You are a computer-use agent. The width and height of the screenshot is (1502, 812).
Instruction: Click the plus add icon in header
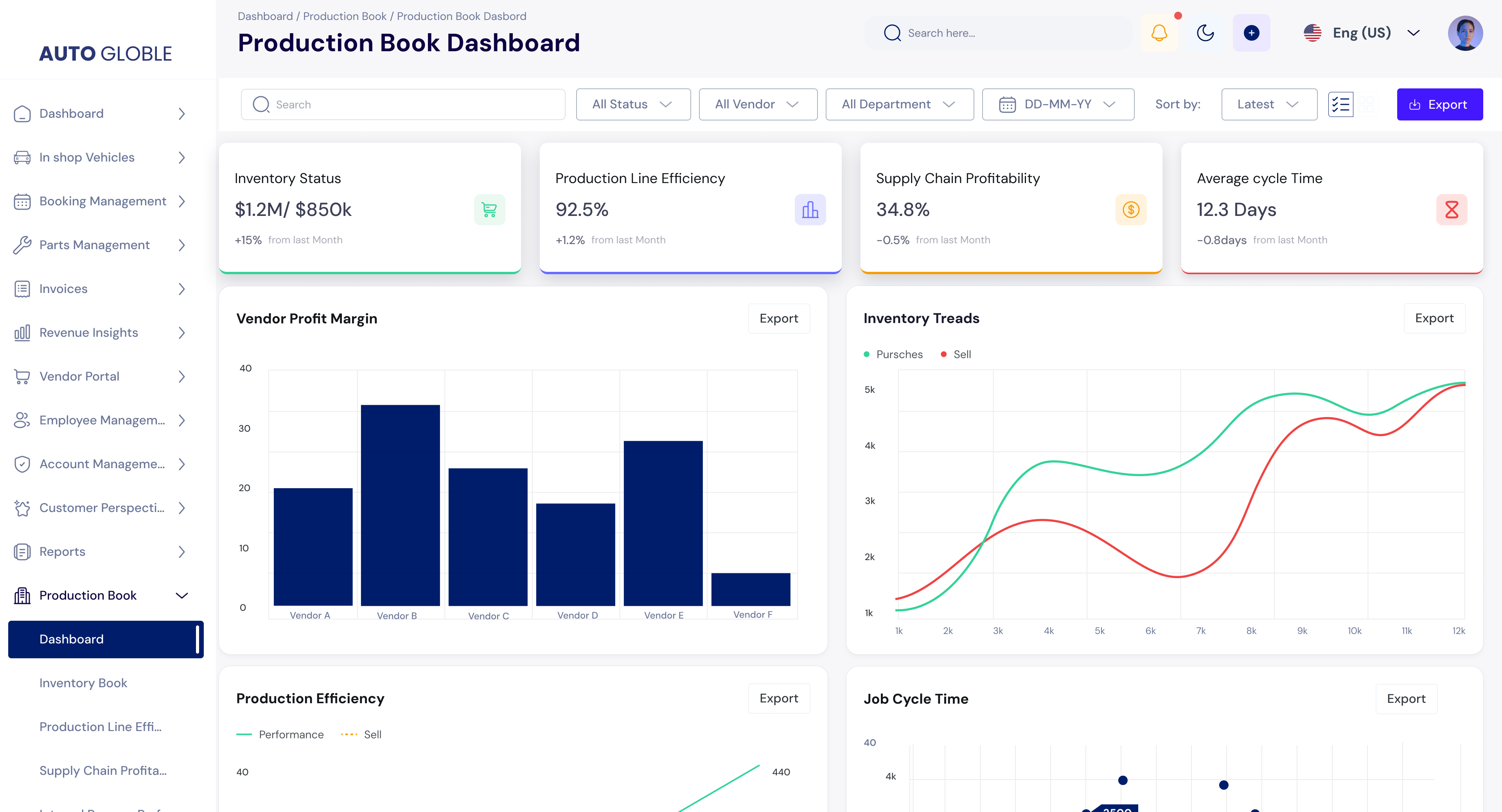(x=1251, y=32)
